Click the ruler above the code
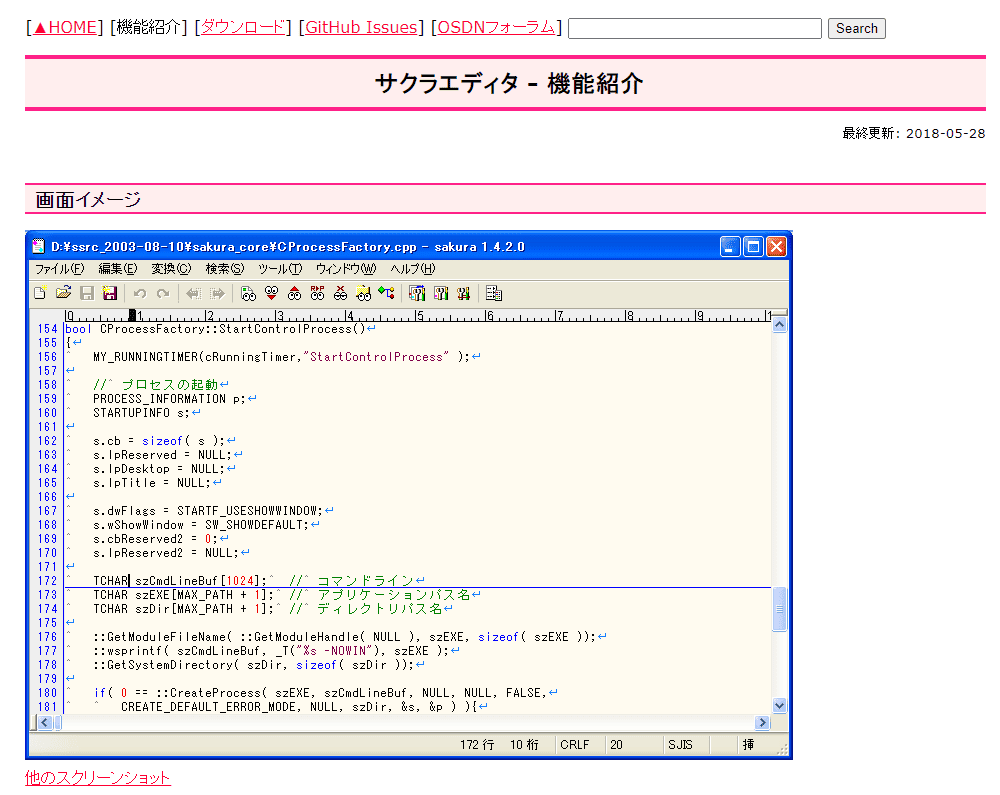This screenshot has width=1000, height=795. (418, 315)
